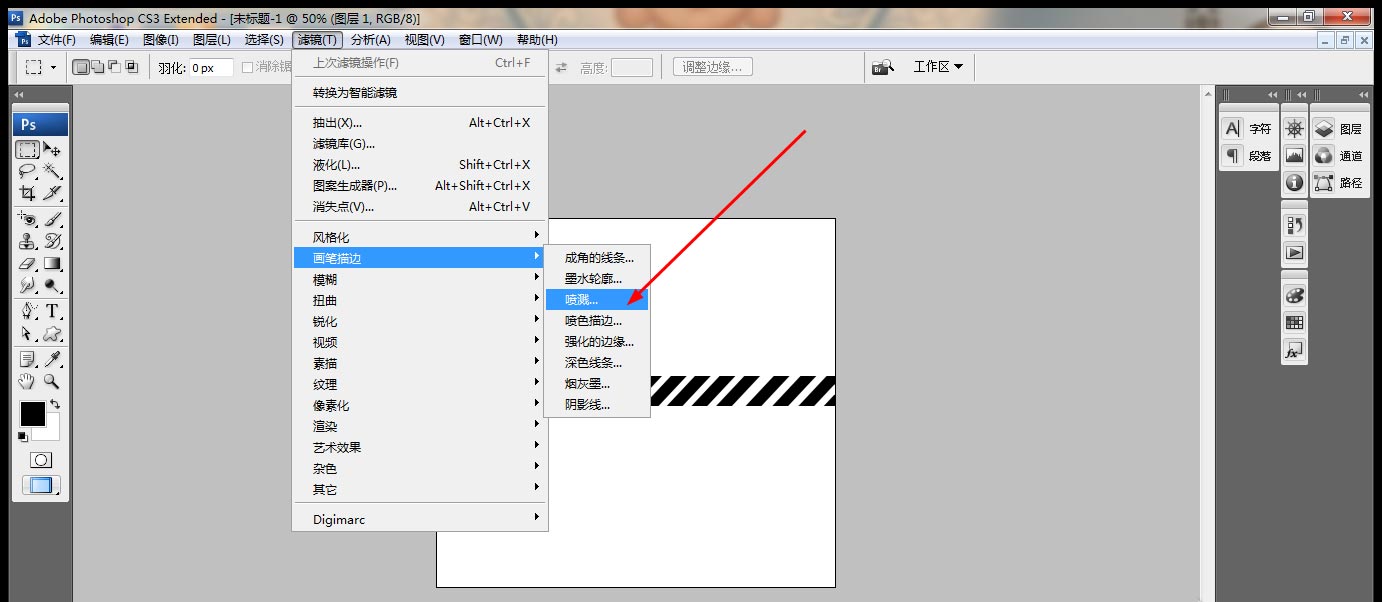The image size is (1382, 602).
Task: Choose Intersect with selection mode
Action: point(131,67)
